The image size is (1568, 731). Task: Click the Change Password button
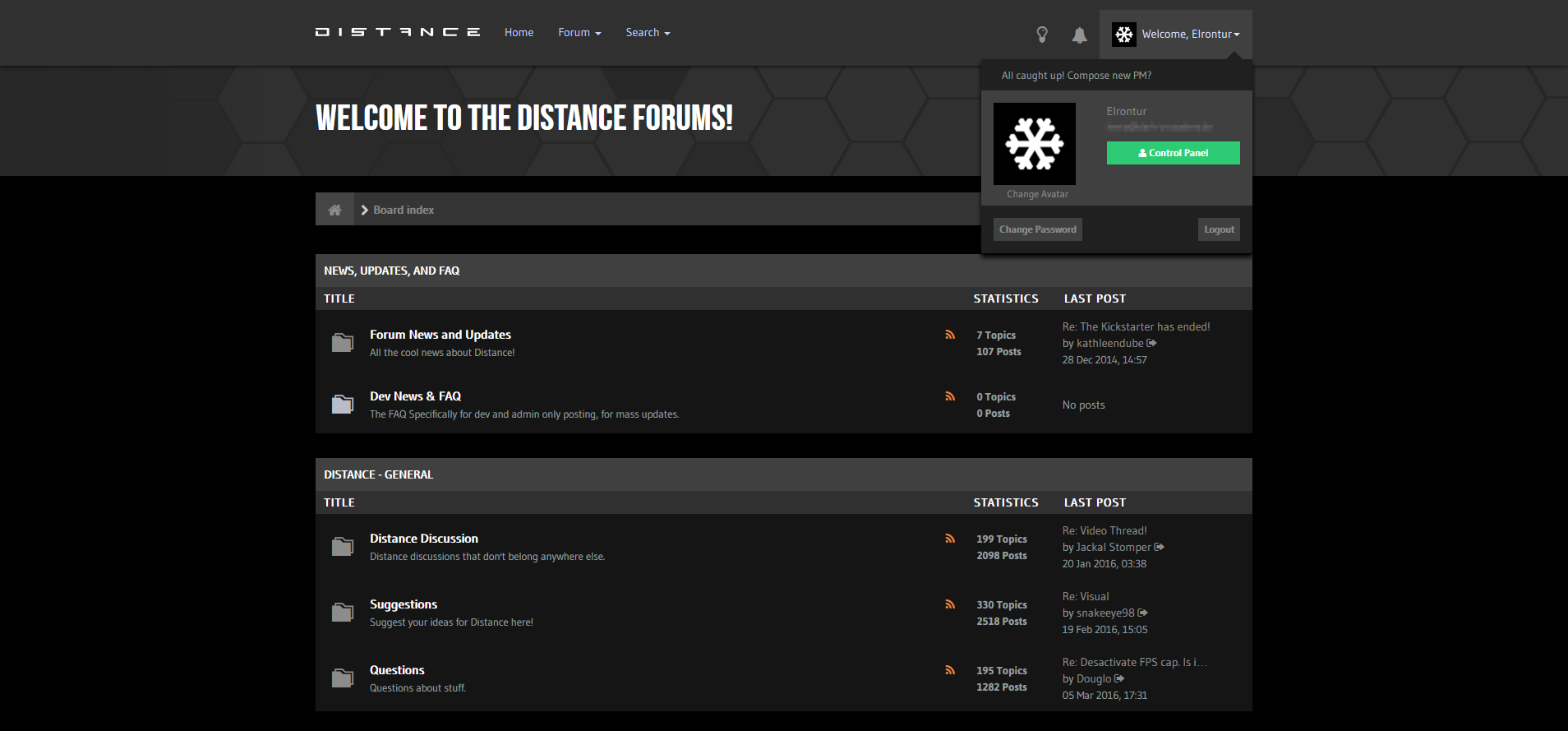click(x=1038, y=229)
